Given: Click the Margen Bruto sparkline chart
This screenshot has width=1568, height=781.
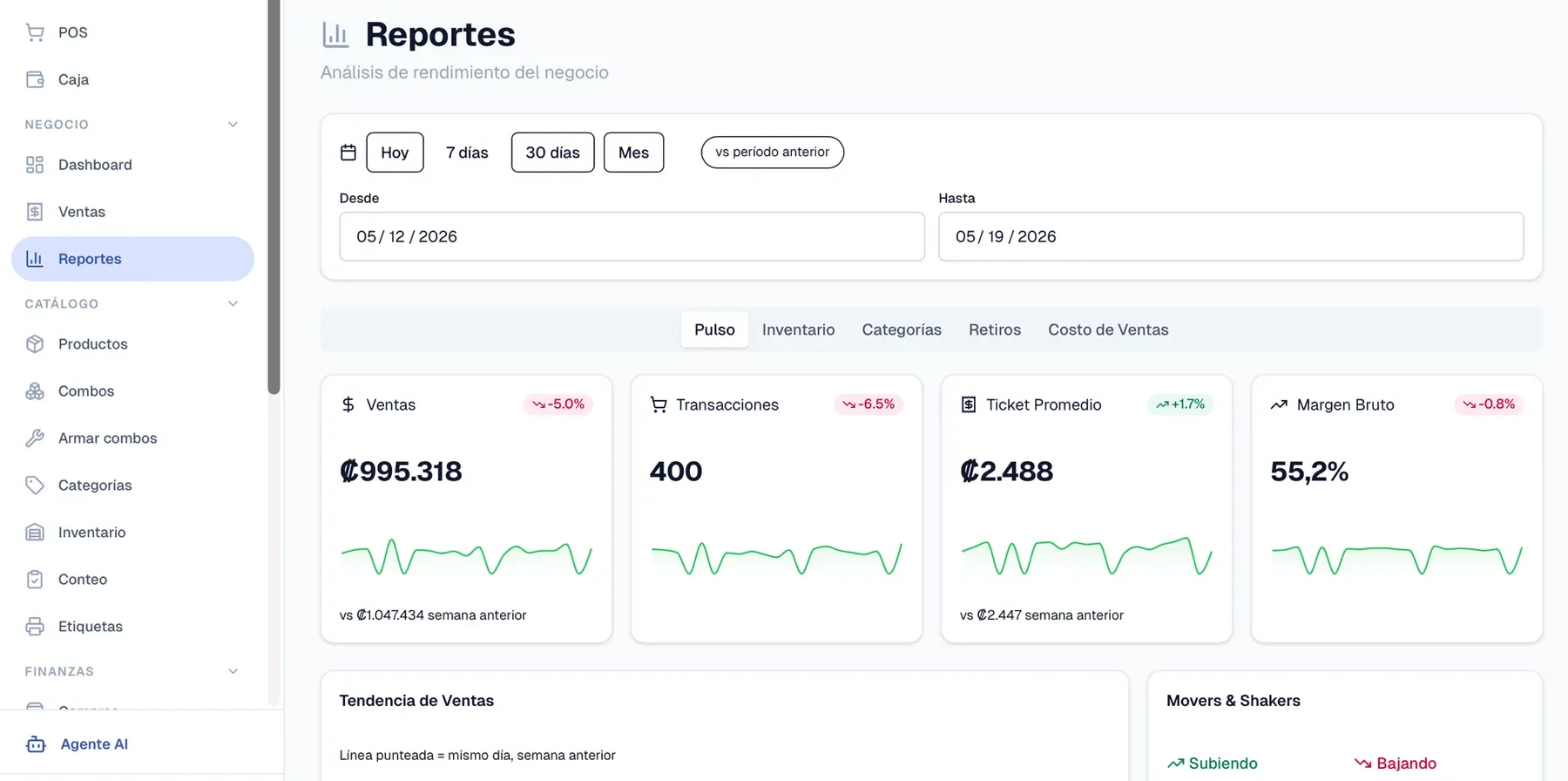Looking at the screenshot, I should [1396, 559].
